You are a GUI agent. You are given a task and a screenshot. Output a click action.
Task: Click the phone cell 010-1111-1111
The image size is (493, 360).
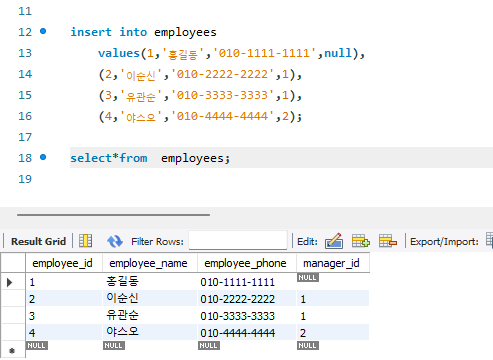point(247,282)
